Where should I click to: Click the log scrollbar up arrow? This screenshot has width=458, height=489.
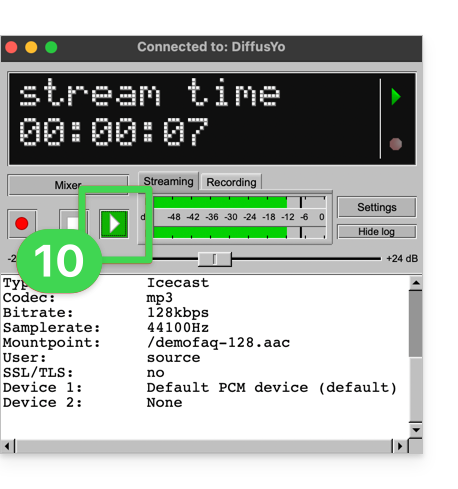[x=416, y=283]
